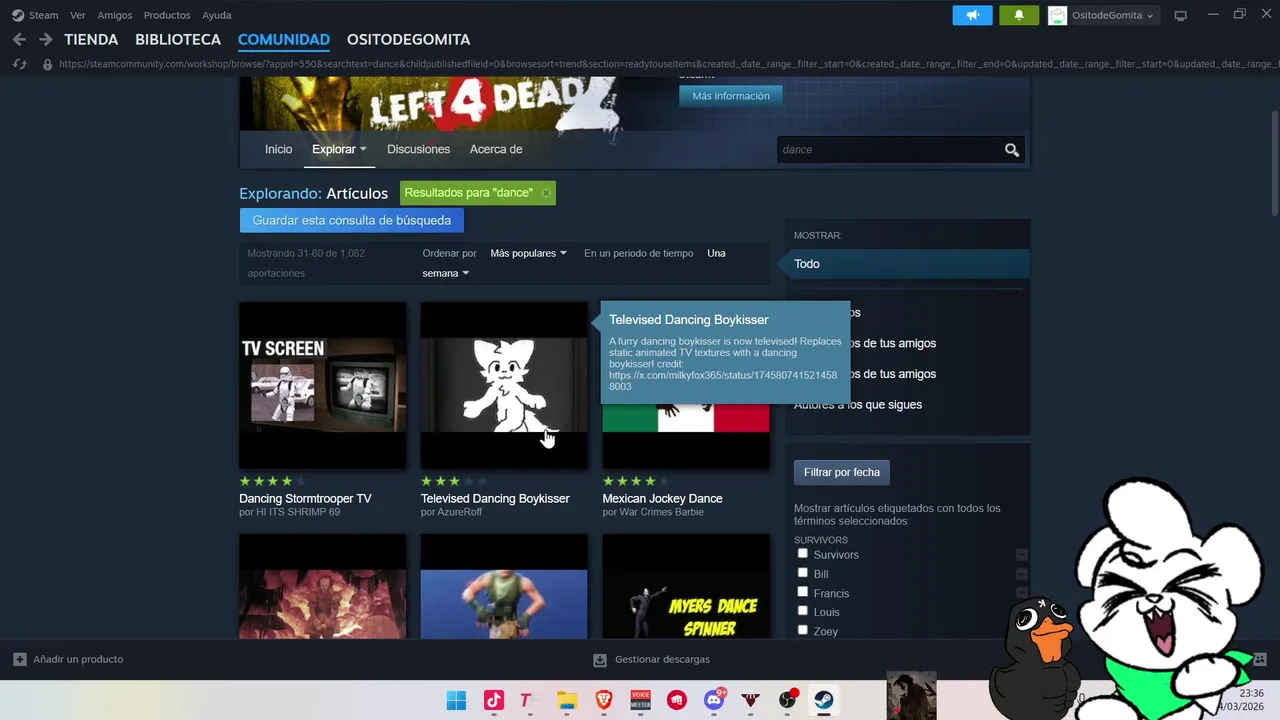Open the pink T app in taskbar
1280x720 pixels.
pyautogui.click(x=527, y=700)
